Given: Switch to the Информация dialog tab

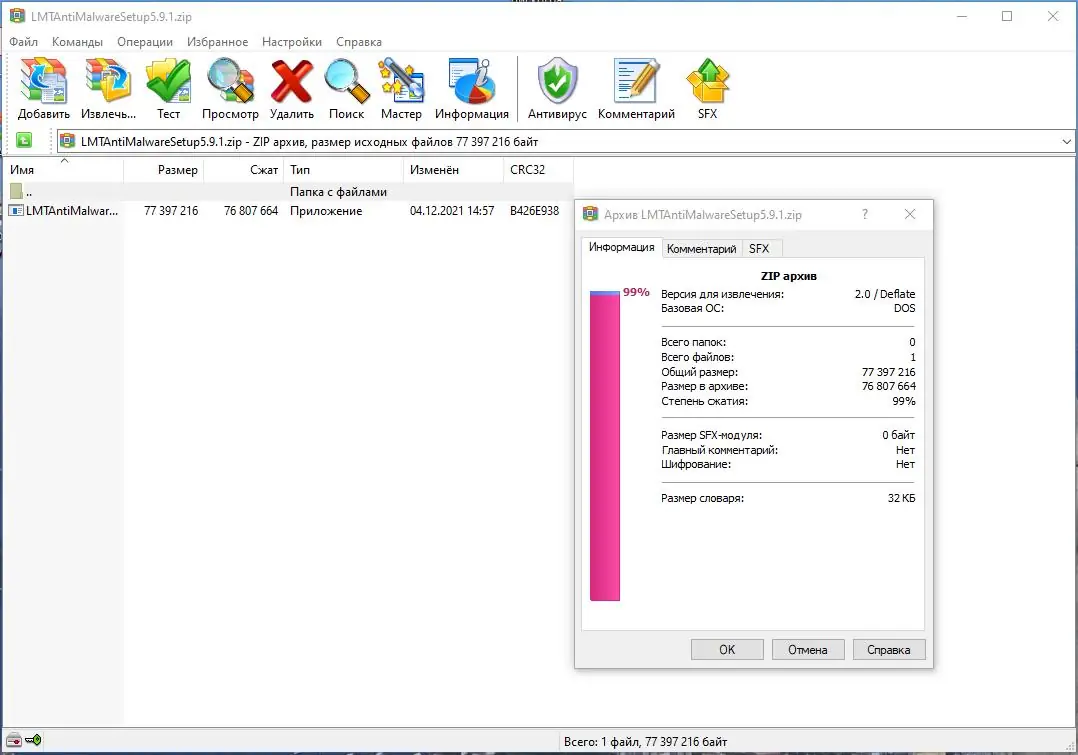Looking at the screenshot, I should [622, 248].
